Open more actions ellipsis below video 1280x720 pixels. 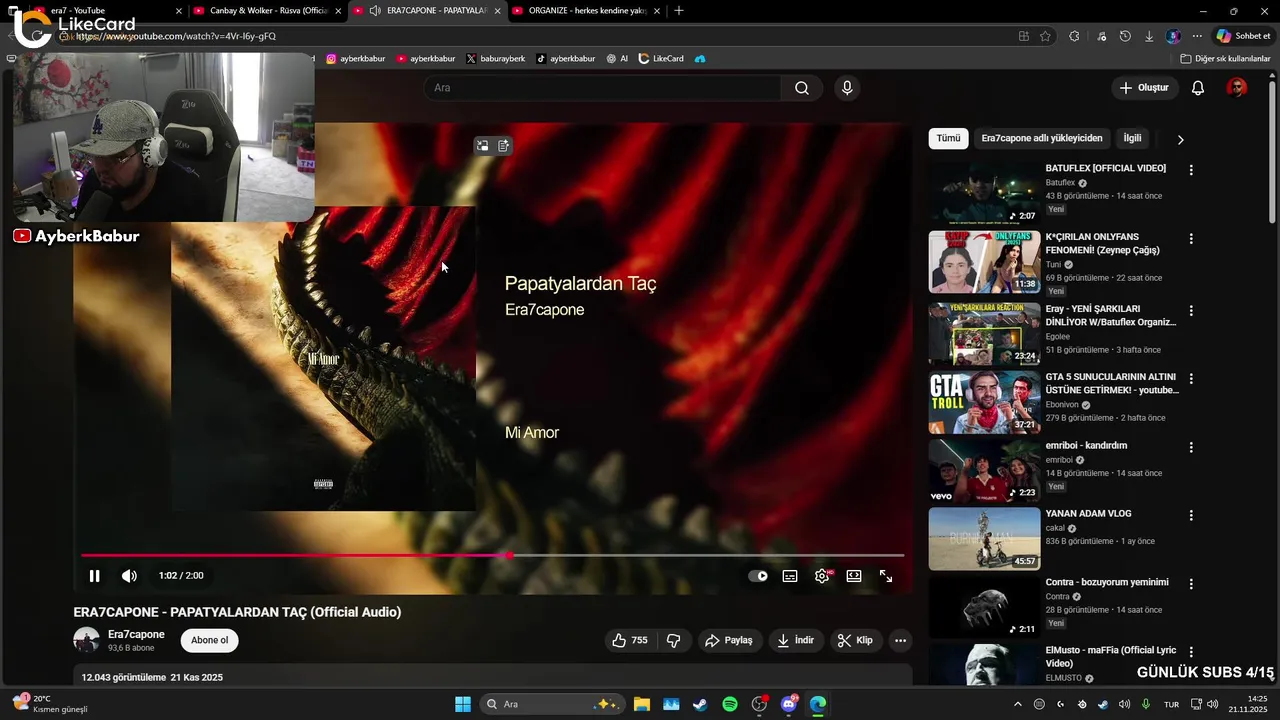(x=900, y=640)
